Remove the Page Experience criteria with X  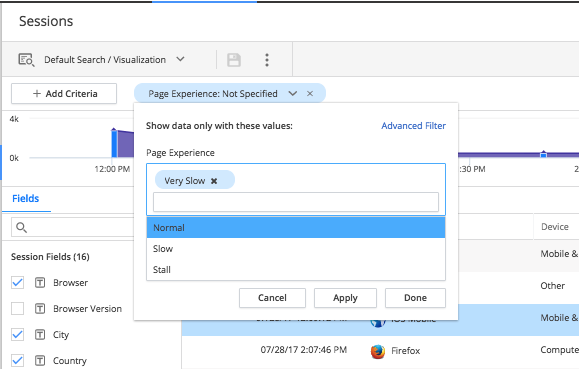(x=310, y=94)
